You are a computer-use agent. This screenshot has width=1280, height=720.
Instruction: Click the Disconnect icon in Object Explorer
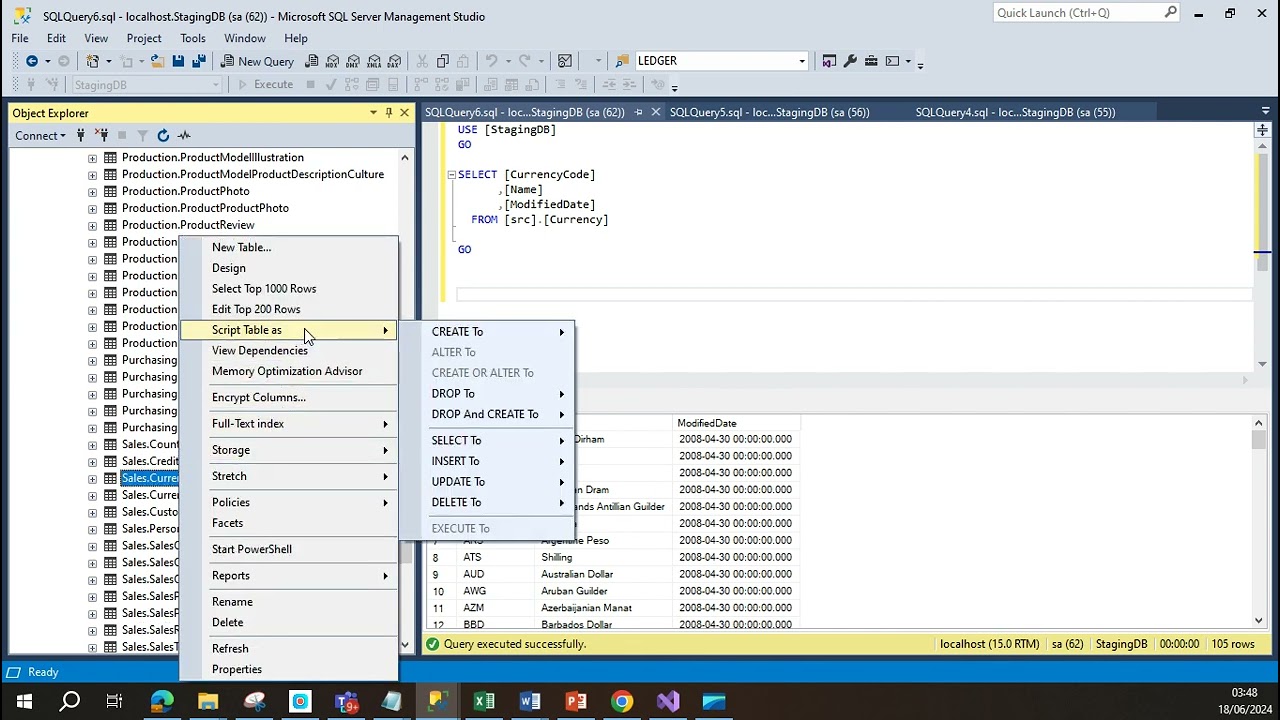101,136
